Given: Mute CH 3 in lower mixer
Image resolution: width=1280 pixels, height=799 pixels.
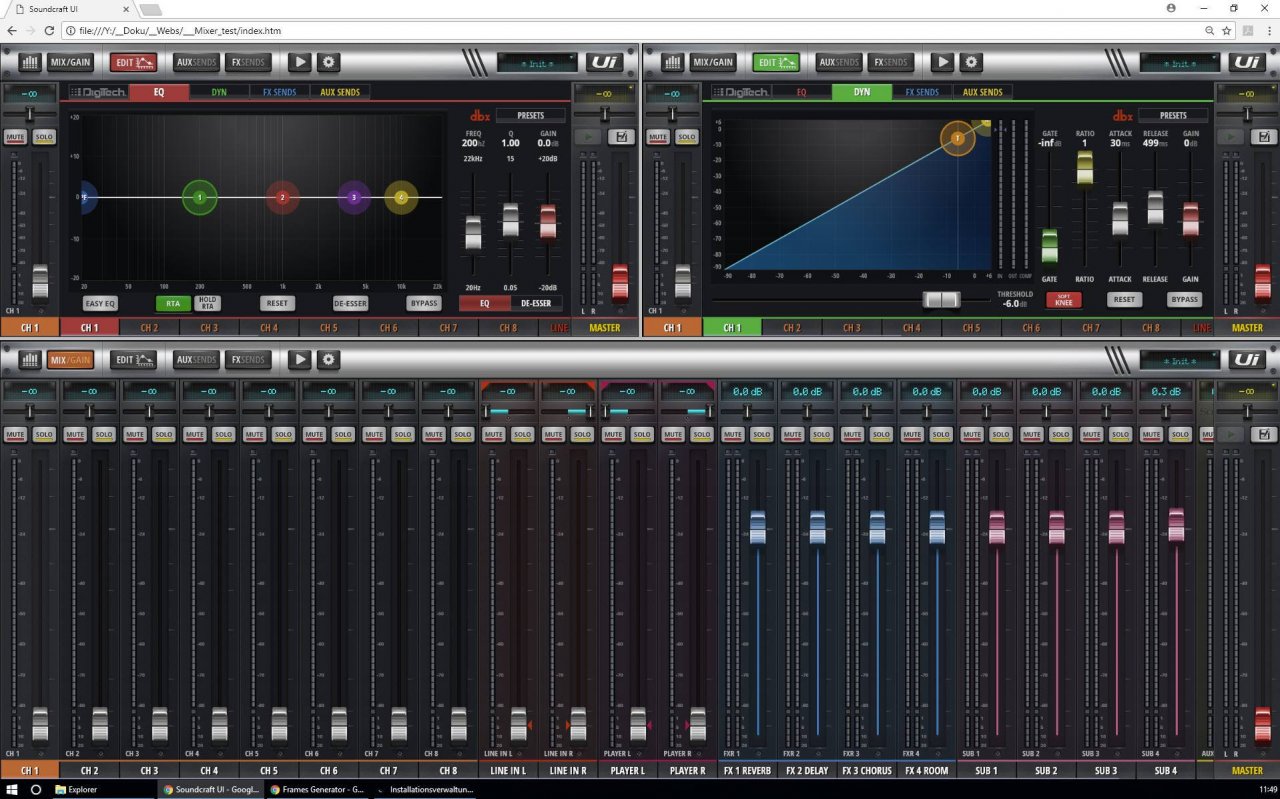Looking at the screenshot, I should [135, 434].
